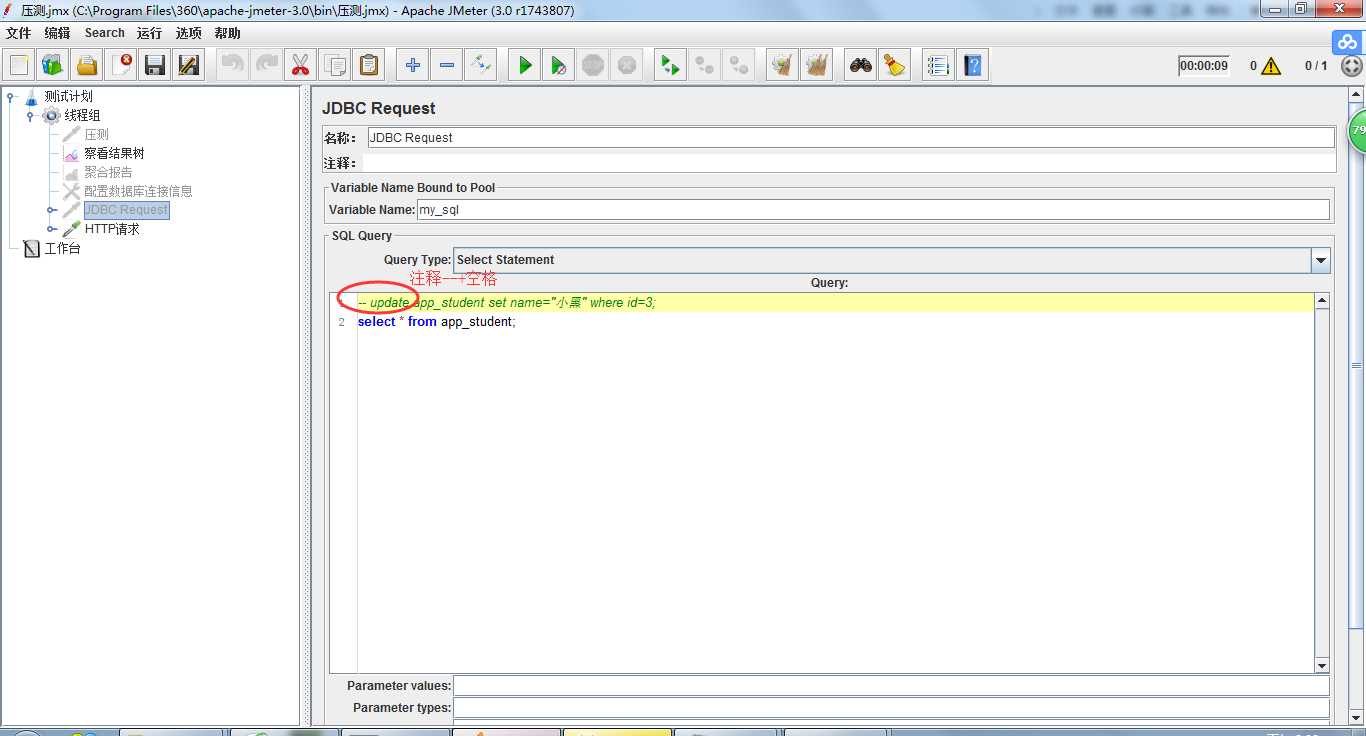Select 配置数据库连接信息 tree item
The width and height of the screenshot is (1366, 736).
pyautogui.click(x=138, y=191)
